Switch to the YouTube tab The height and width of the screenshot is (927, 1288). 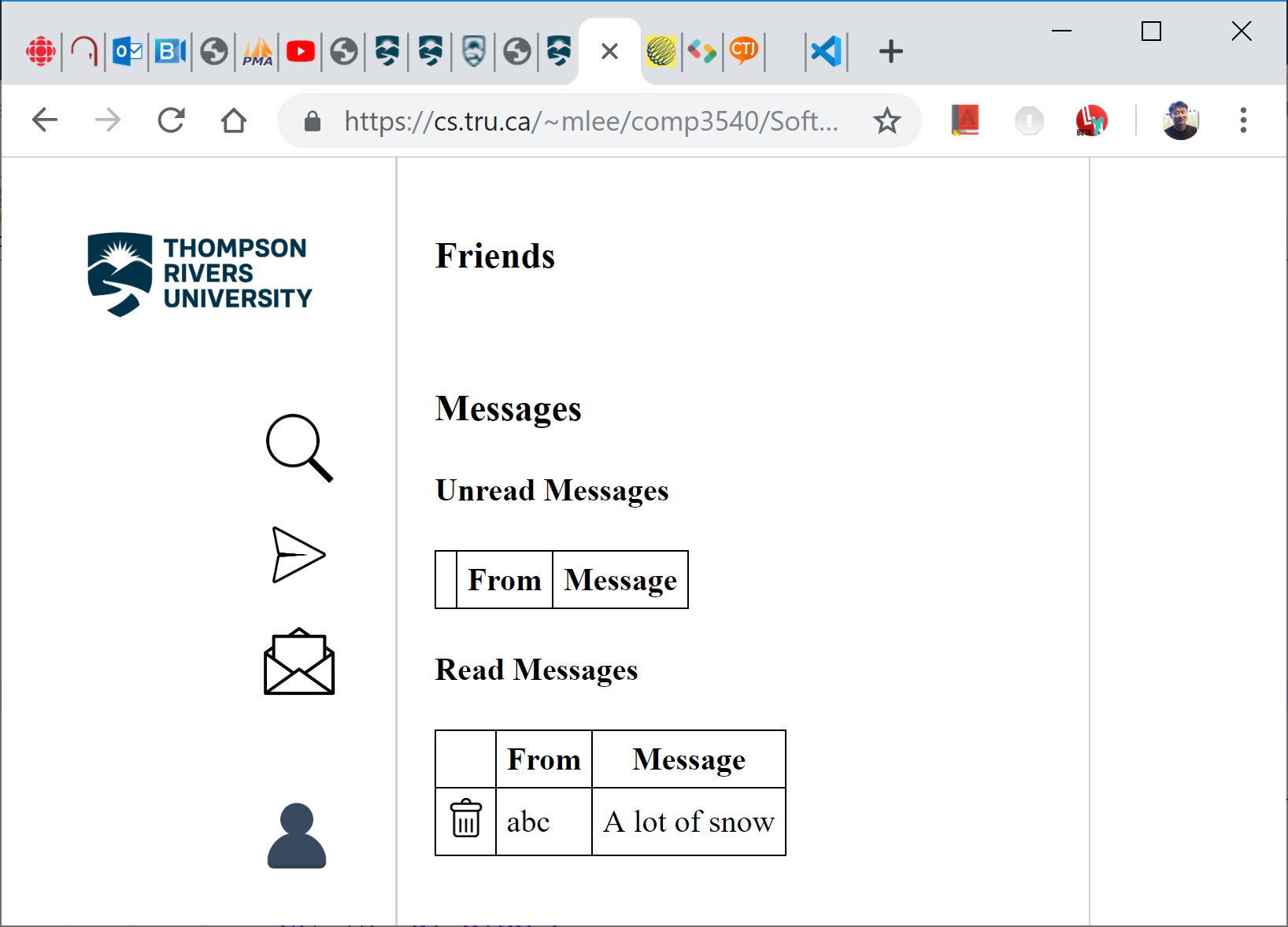coord(301,52)
